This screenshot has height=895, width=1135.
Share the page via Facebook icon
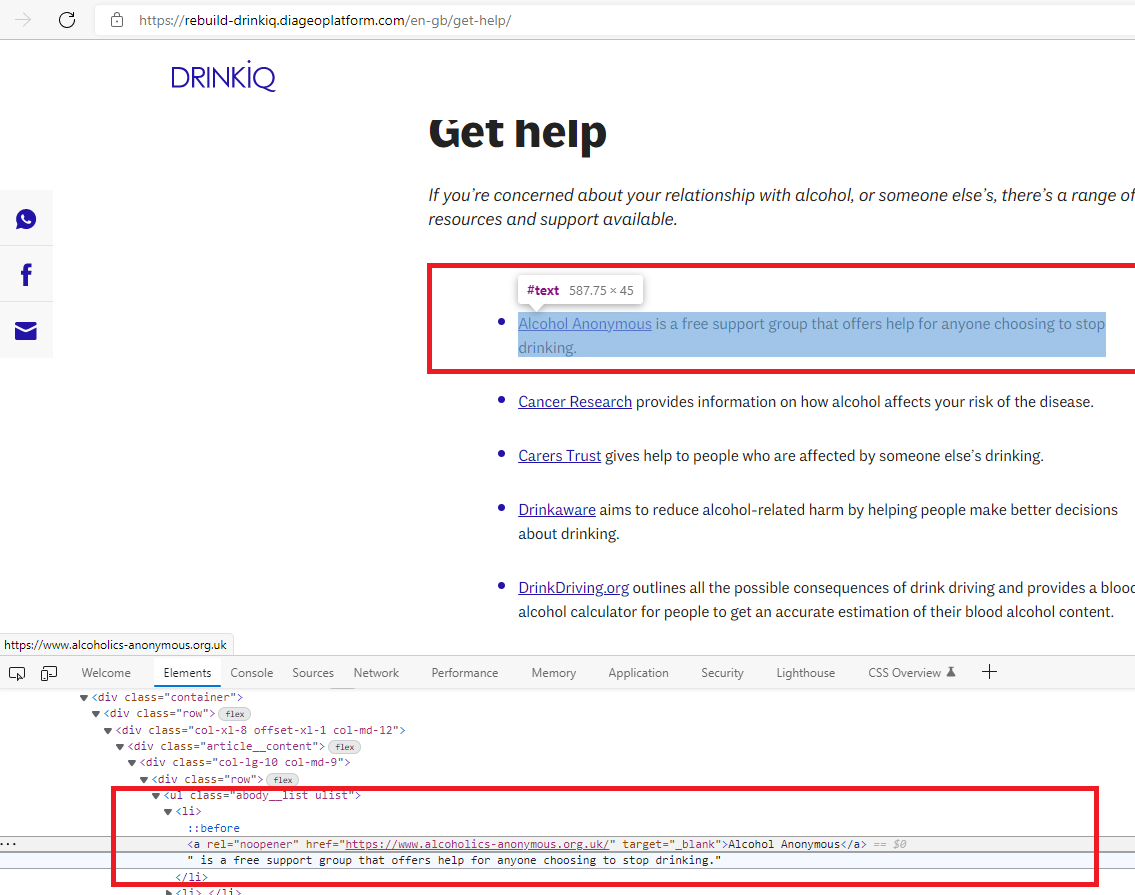[26, 274]
